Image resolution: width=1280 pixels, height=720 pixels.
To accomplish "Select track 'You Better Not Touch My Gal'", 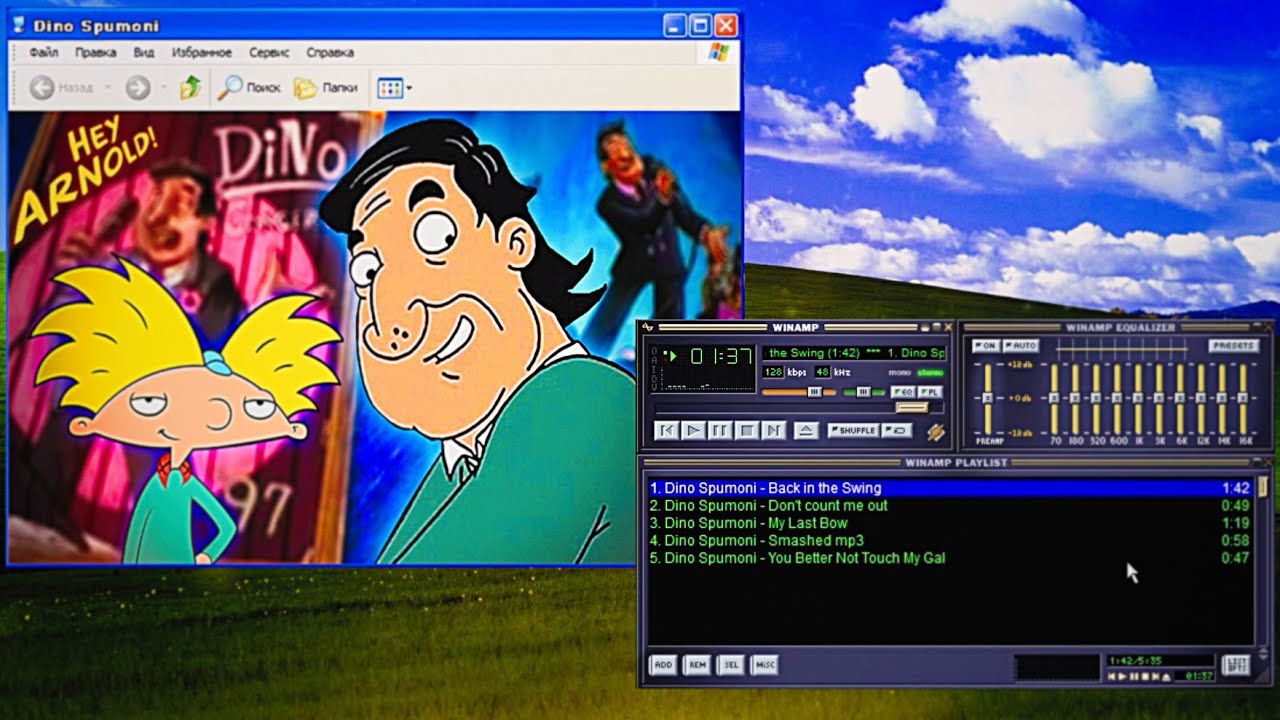I will (950, 558).
